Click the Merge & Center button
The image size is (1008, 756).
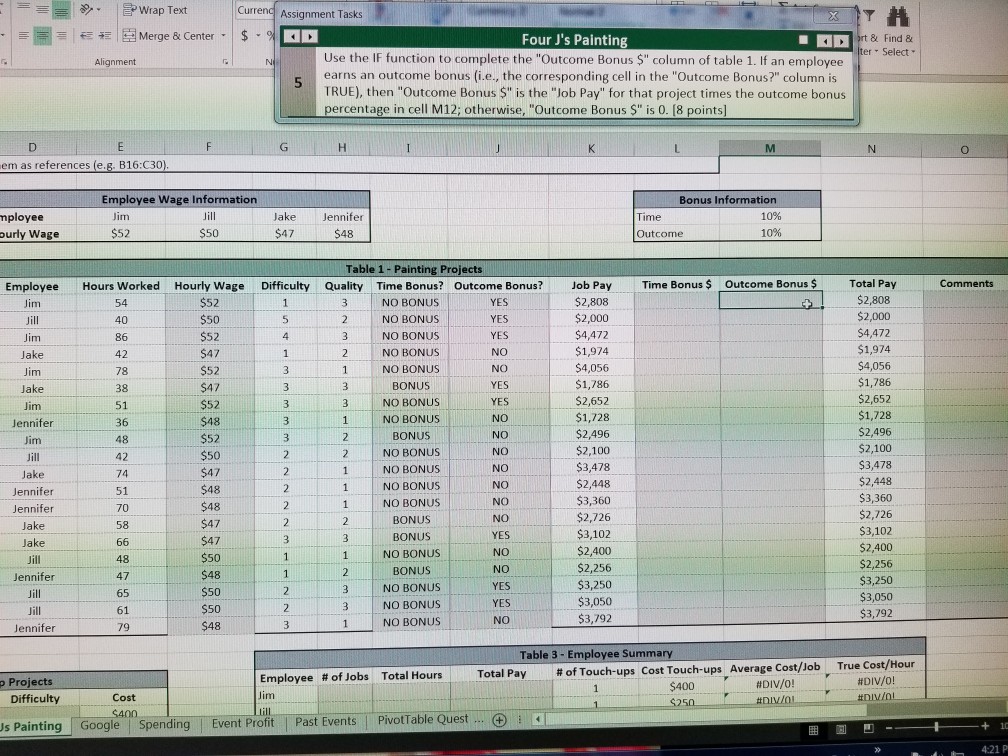tap(168, 36)
